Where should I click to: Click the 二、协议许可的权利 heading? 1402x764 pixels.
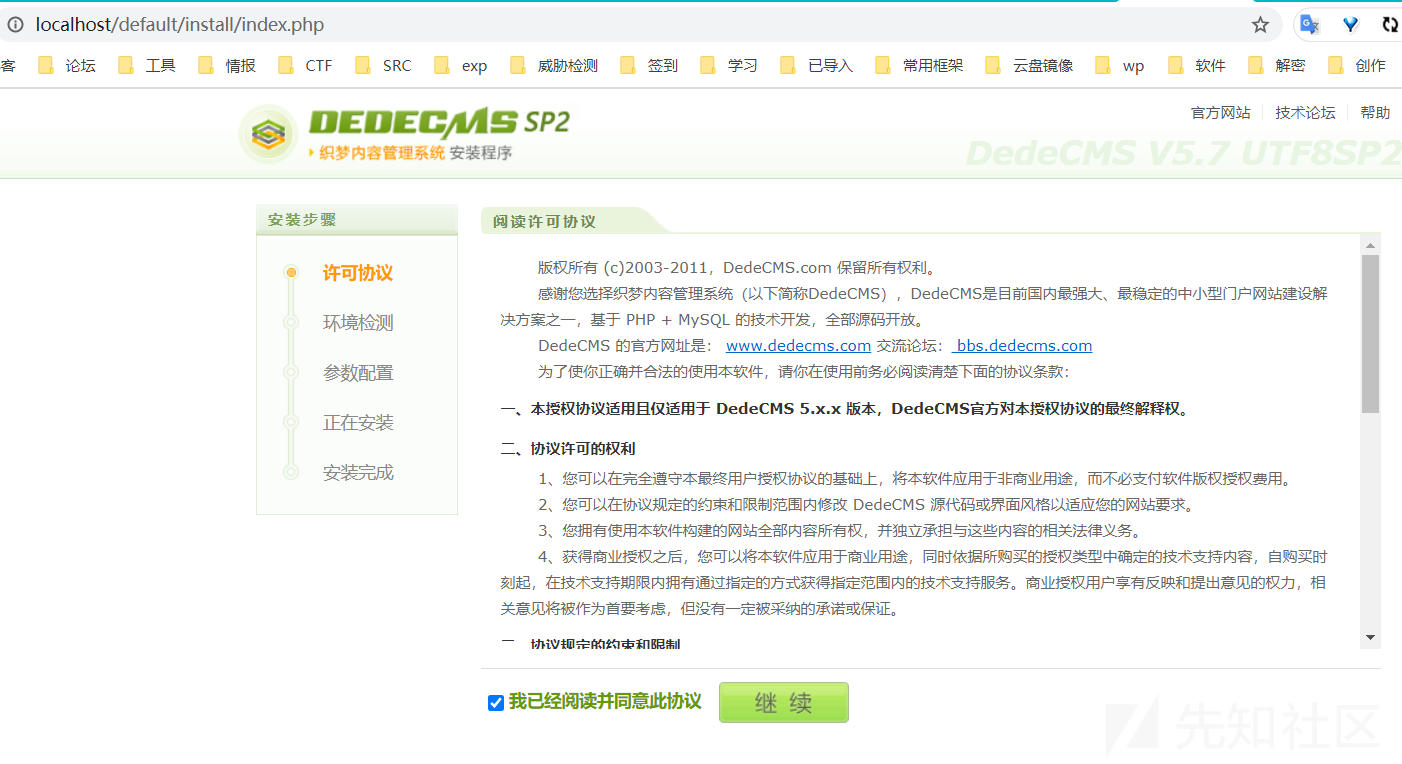point(568,448)
